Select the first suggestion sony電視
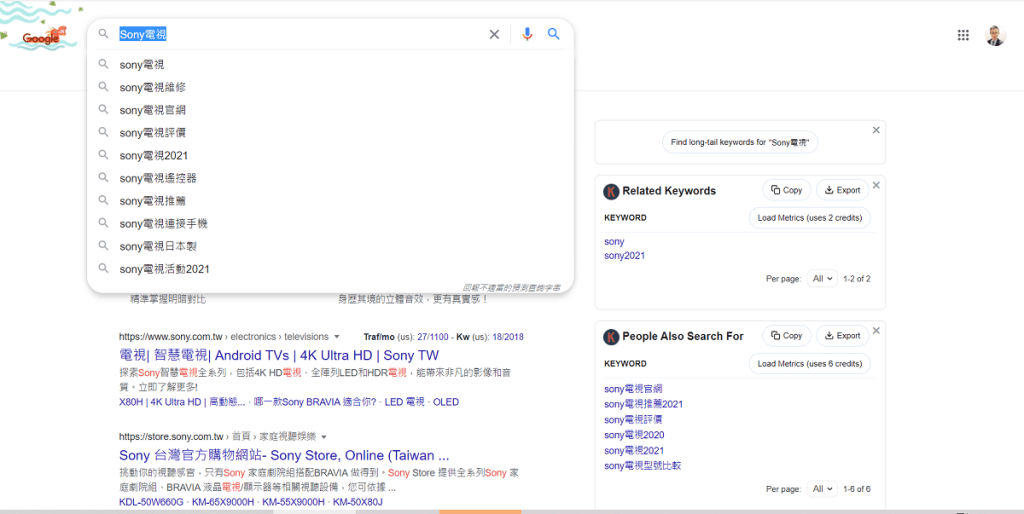Image resolution: width=1024 pixels, height=514 pixels. pos(330,65)
